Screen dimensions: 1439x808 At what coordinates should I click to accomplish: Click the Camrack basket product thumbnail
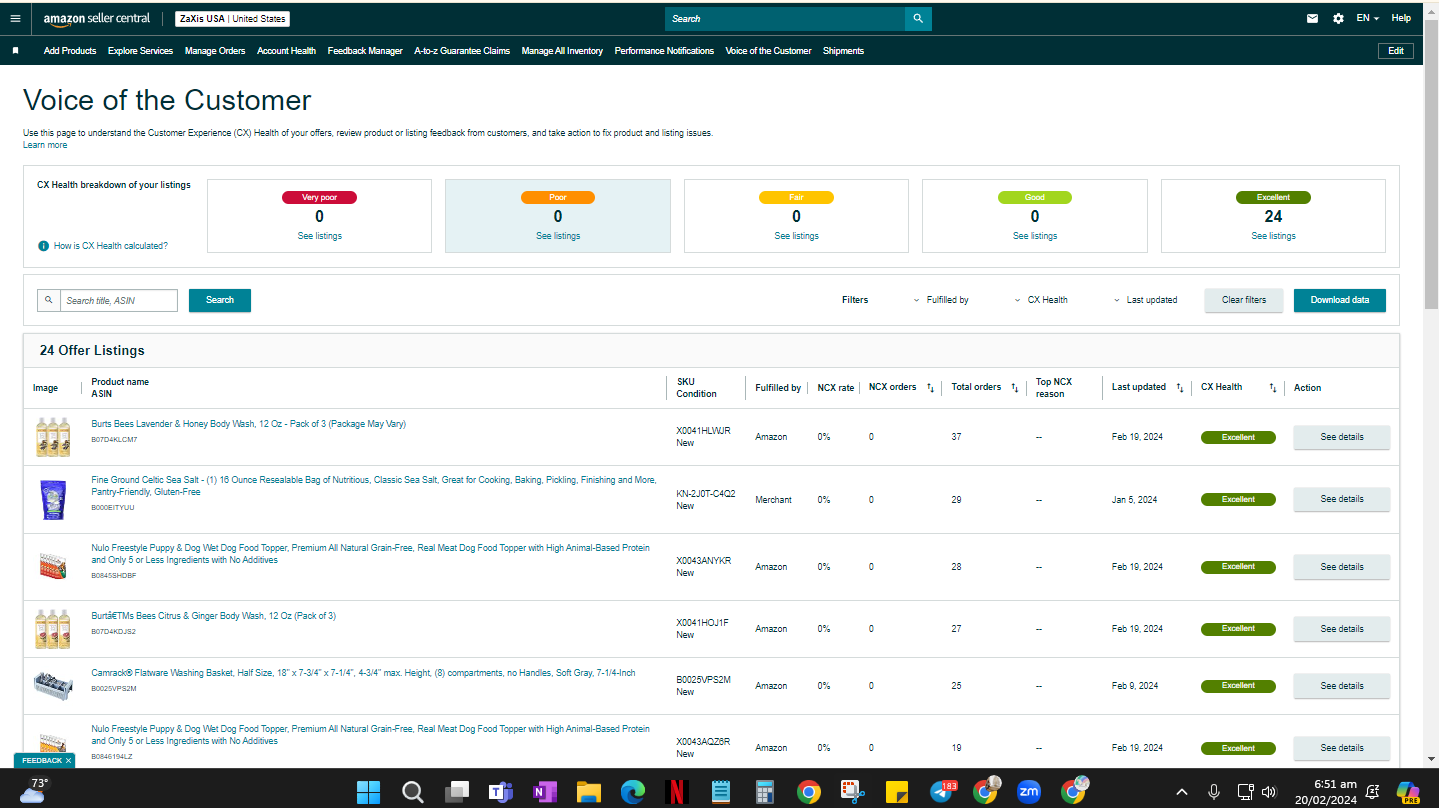pyautogui.click(x=52, y=686)
